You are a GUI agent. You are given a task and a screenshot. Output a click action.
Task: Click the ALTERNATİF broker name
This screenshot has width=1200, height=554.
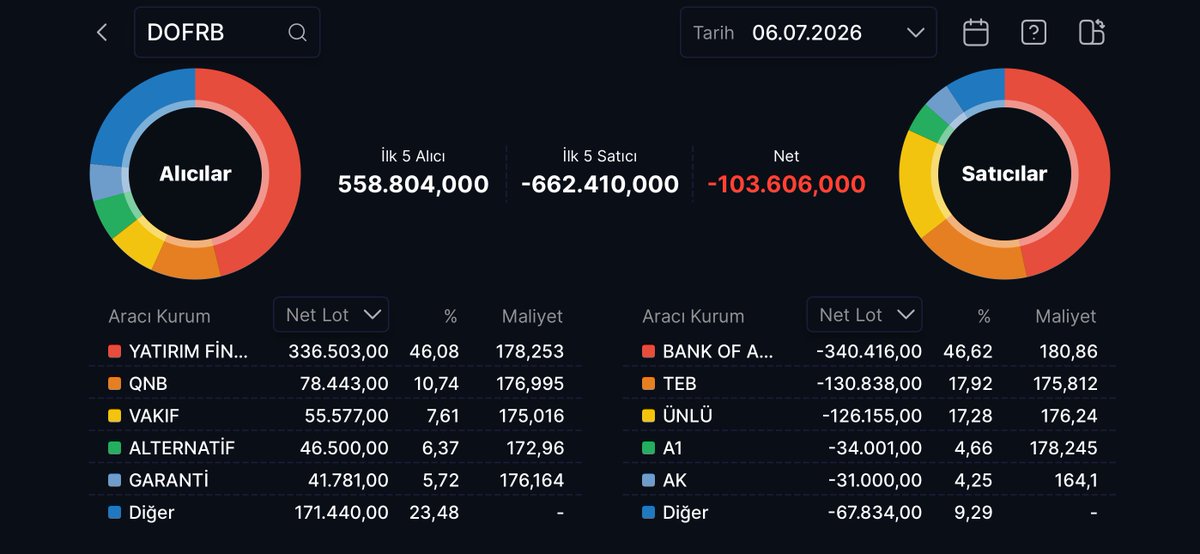click(182, 448)
